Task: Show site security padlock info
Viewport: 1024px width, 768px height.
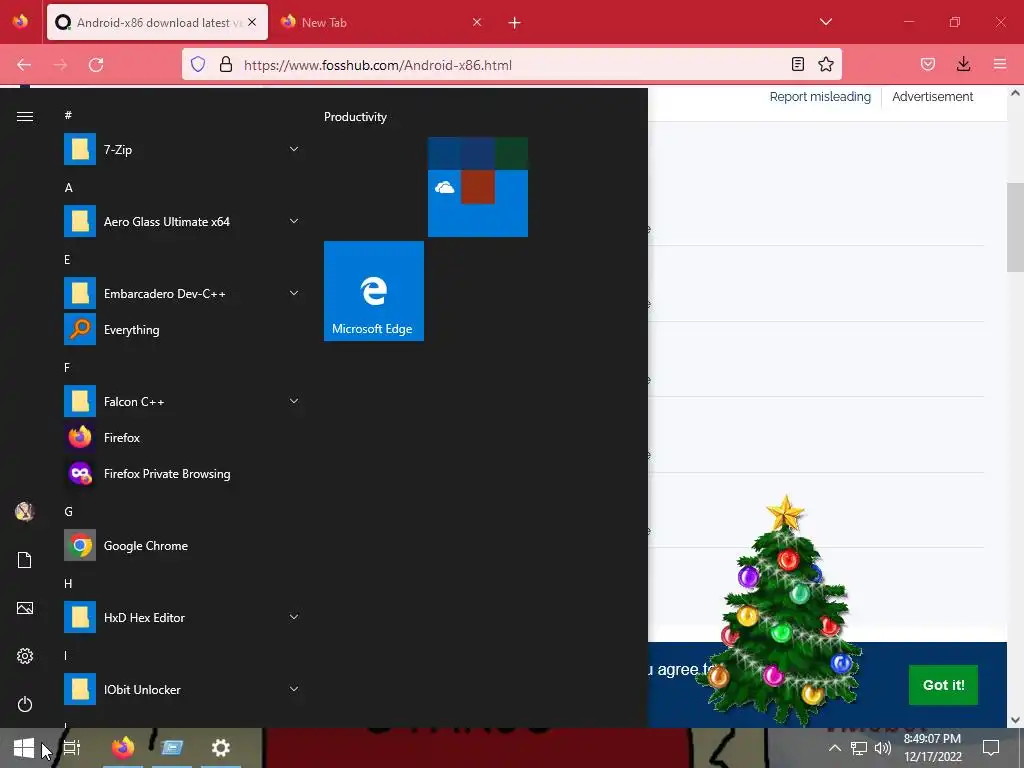Action: point(226,64)
